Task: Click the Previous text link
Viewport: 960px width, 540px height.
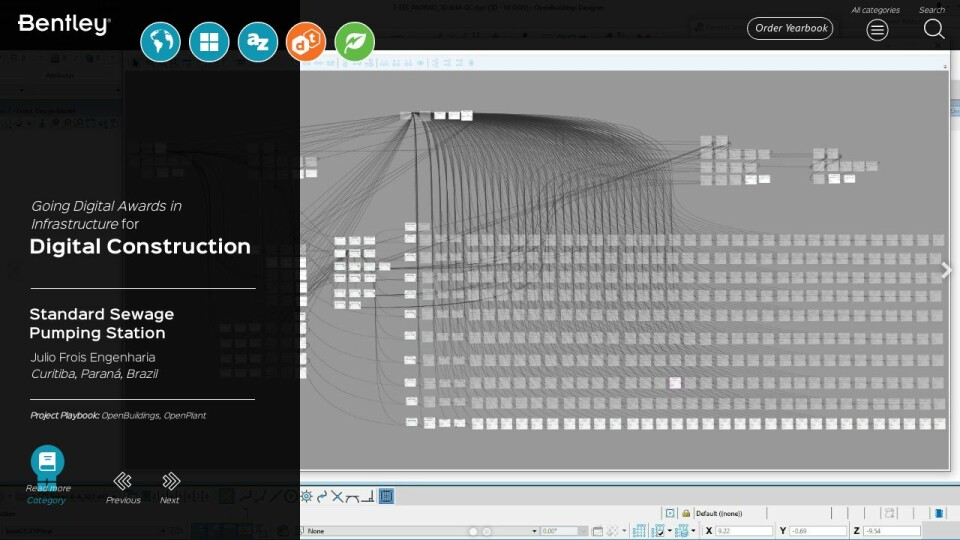Action: [123, 500]
